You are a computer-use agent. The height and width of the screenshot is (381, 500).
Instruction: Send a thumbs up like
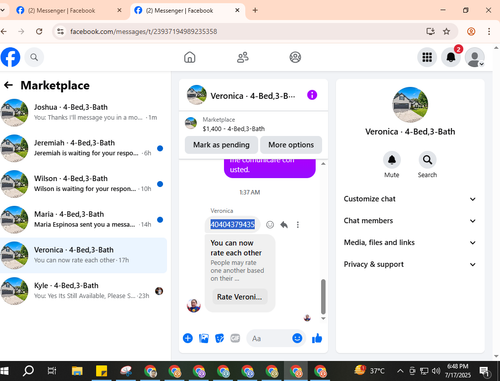pos(317,338)
